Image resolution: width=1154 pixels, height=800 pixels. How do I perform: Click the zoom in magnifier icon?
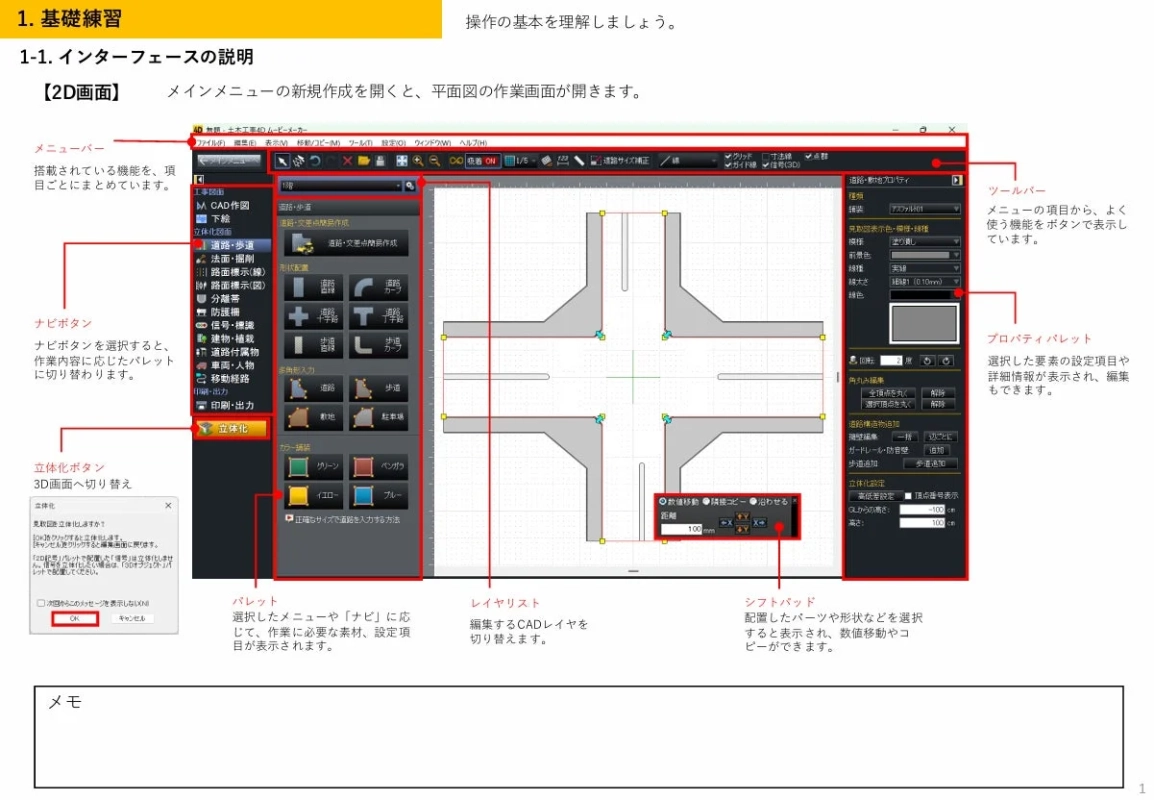tap(418, 160)
